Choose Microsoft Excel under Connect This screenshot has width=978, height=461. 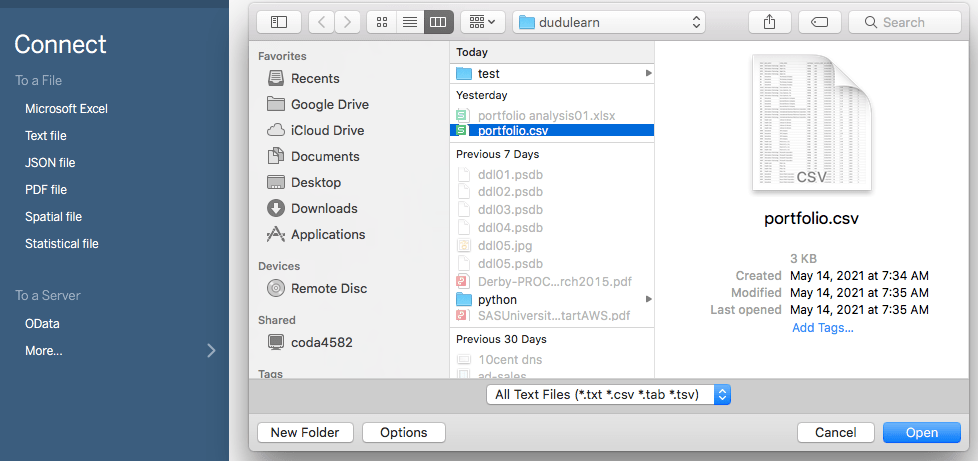(x=66, y=108)
